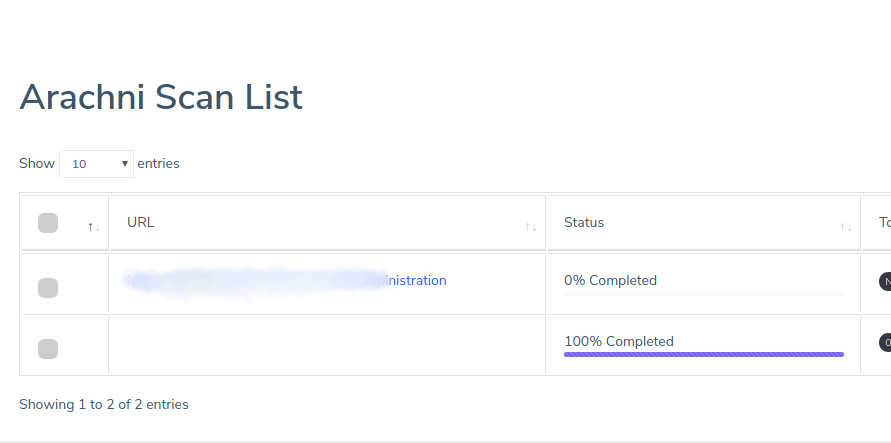Screen dimensions: 891x443
Task: Click sort arrows beside the header checkbox
Action: [x=94, y=227]
